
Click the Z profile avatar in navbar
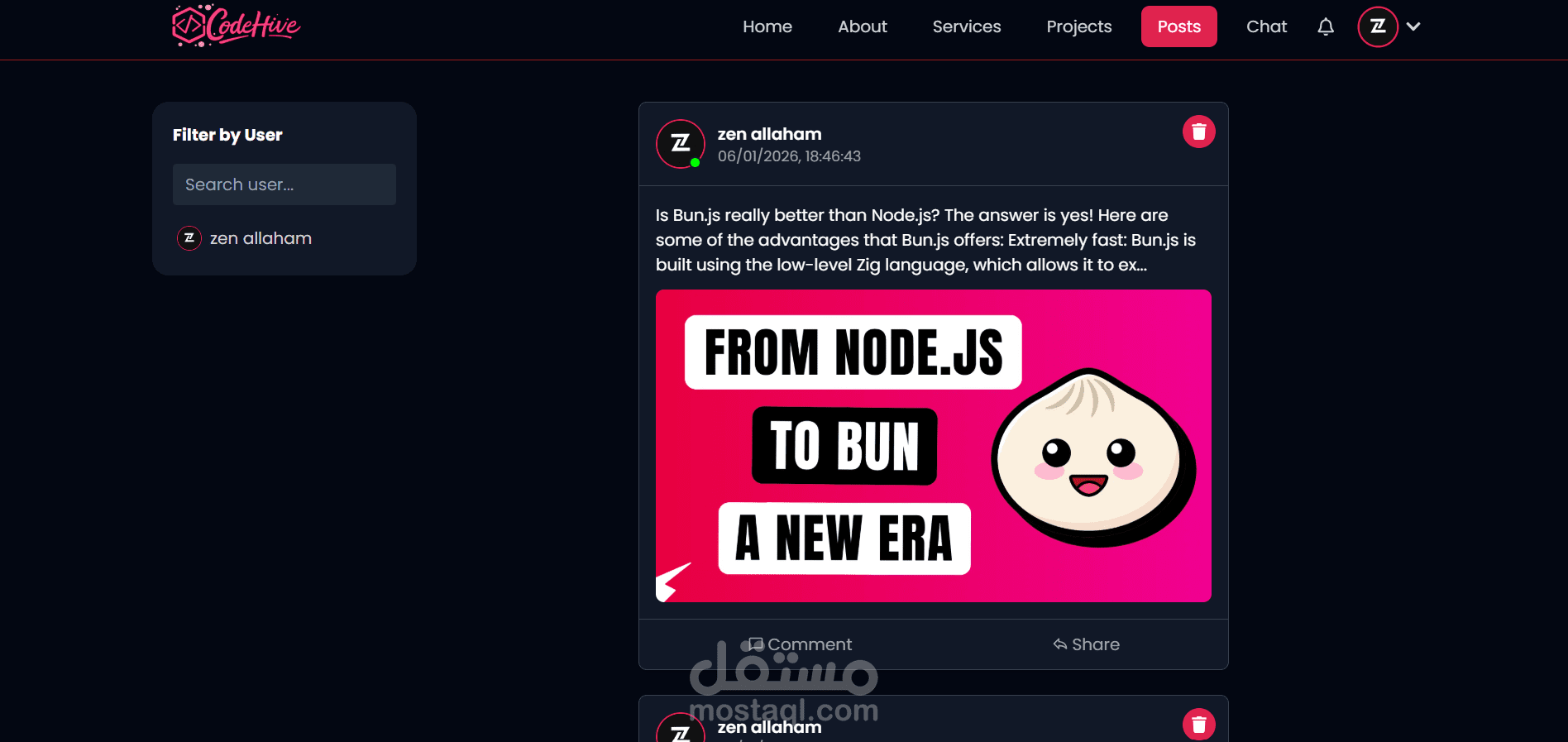click(1378, 26)
